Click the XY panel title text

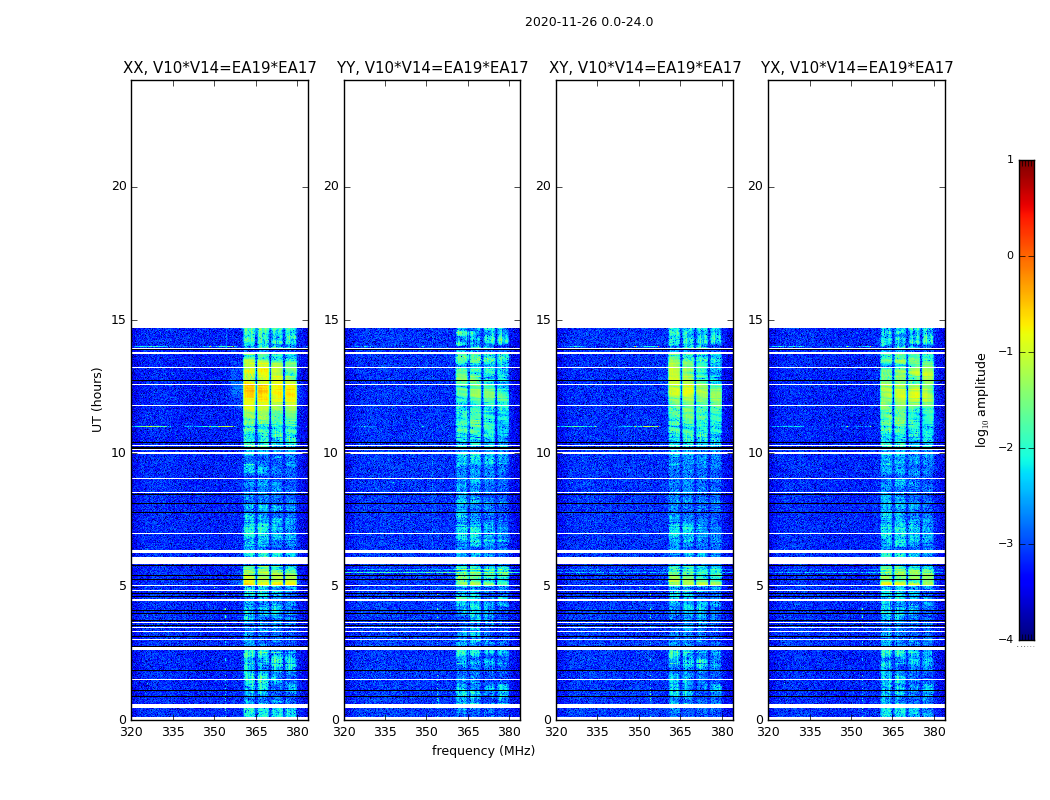pos(645,68)
